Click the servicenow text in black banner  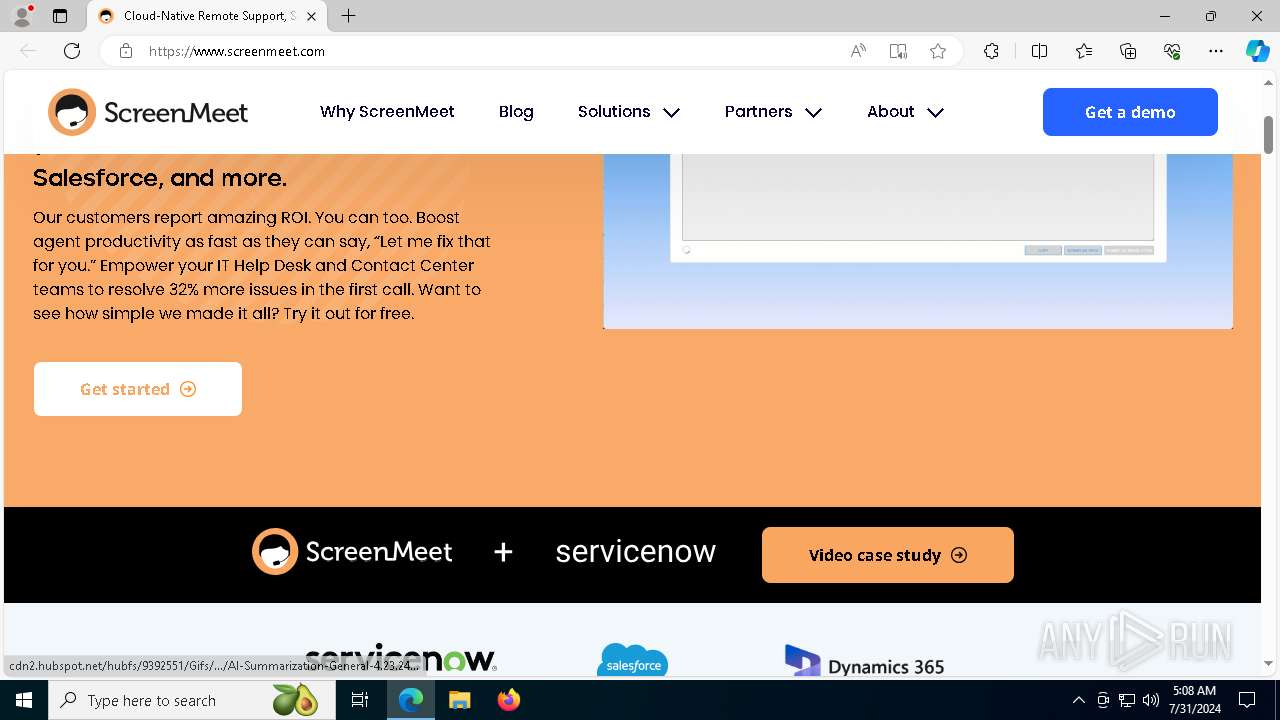click(x=636, y=551)
